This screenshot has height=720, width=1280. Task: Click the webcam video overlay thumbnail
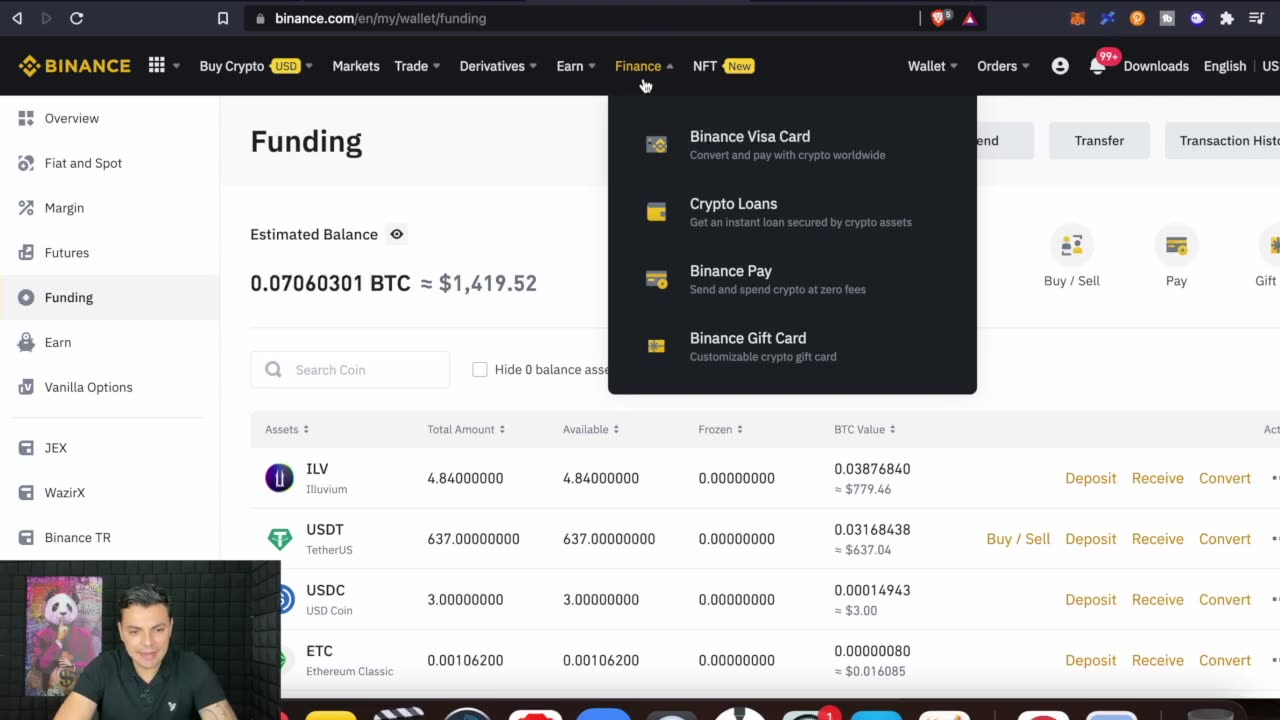(x=140, y=640)
